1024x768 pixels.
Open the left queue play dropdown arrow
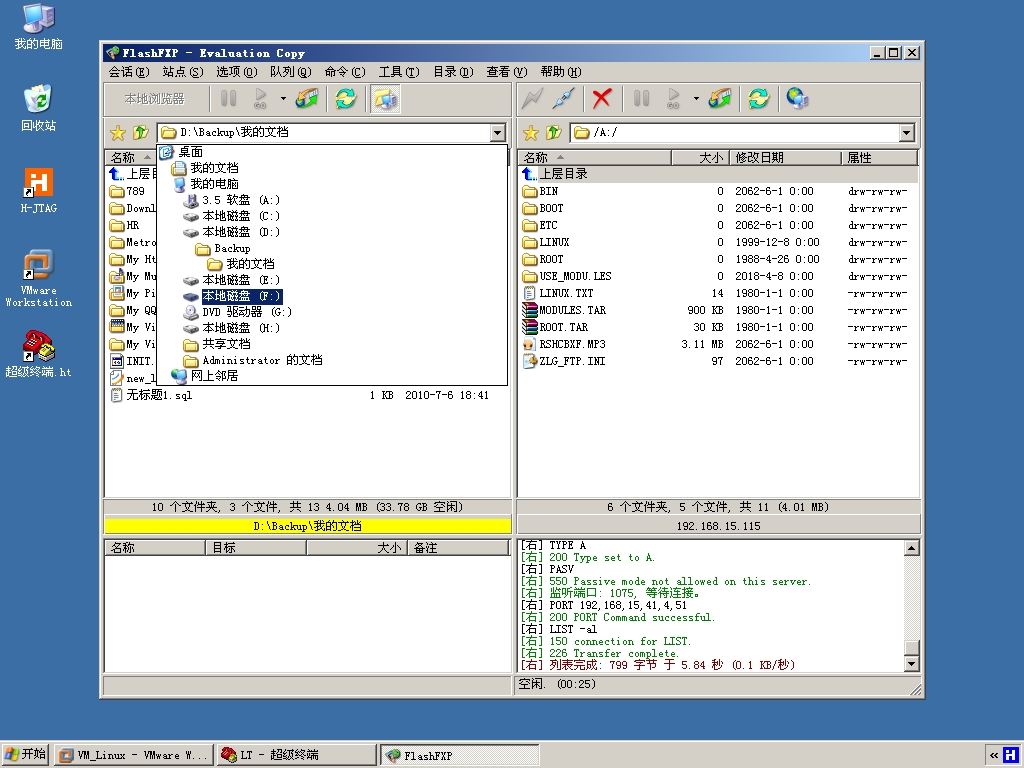coord(283,99)
